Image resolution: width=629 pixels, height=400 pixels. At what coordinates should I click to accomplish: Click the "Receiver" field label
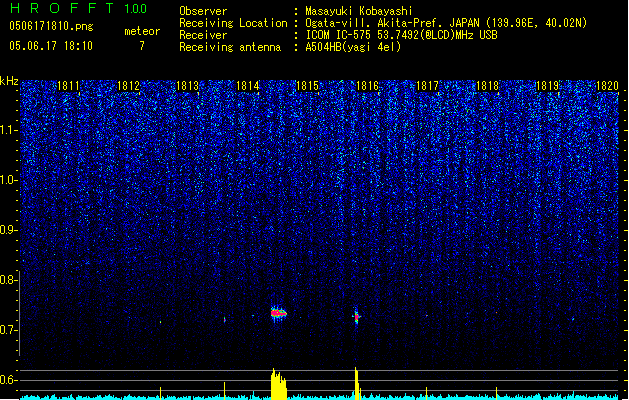203,35
